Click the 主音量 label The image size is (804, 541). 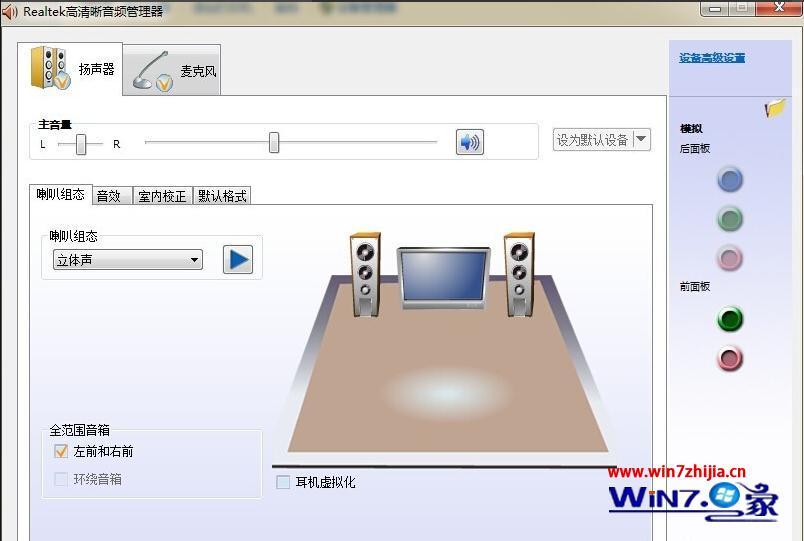click(x=54, y=125)
